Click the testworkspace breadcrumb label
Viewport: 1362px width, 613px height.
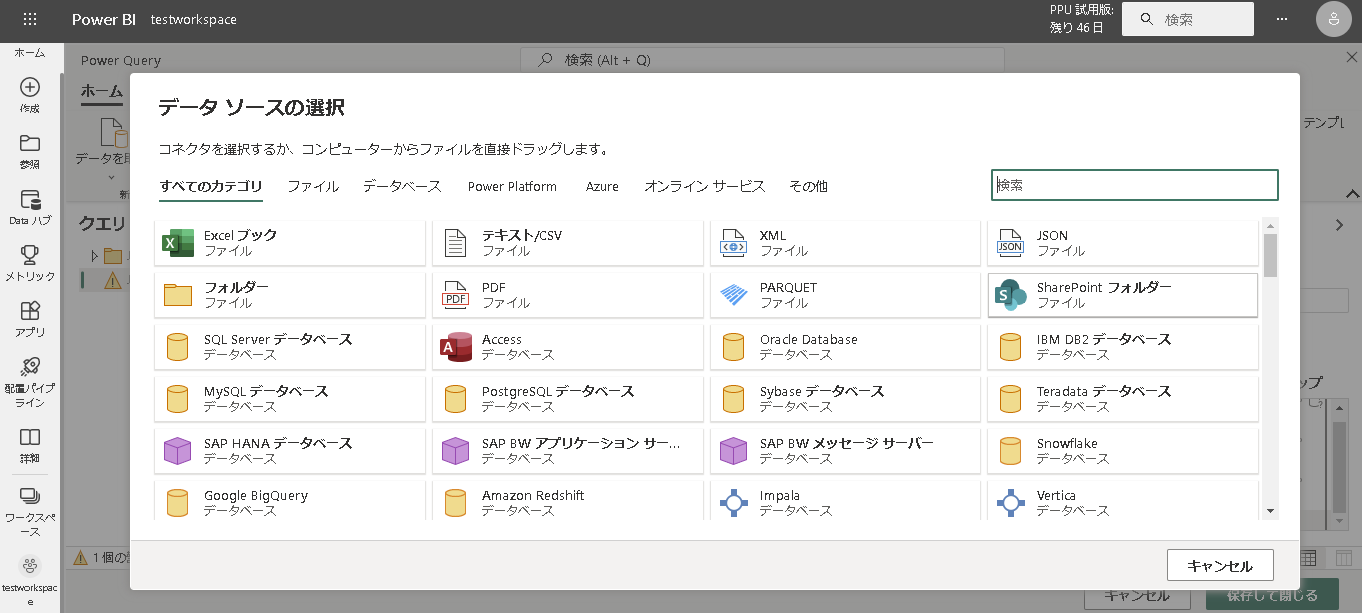pyautogui.click(x=194, y=19)
